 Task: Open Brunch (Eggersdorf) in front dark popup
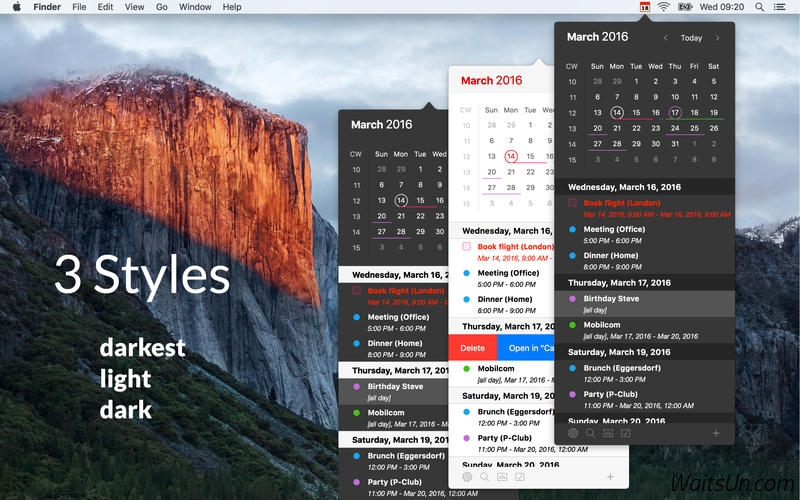pos(644,373)
